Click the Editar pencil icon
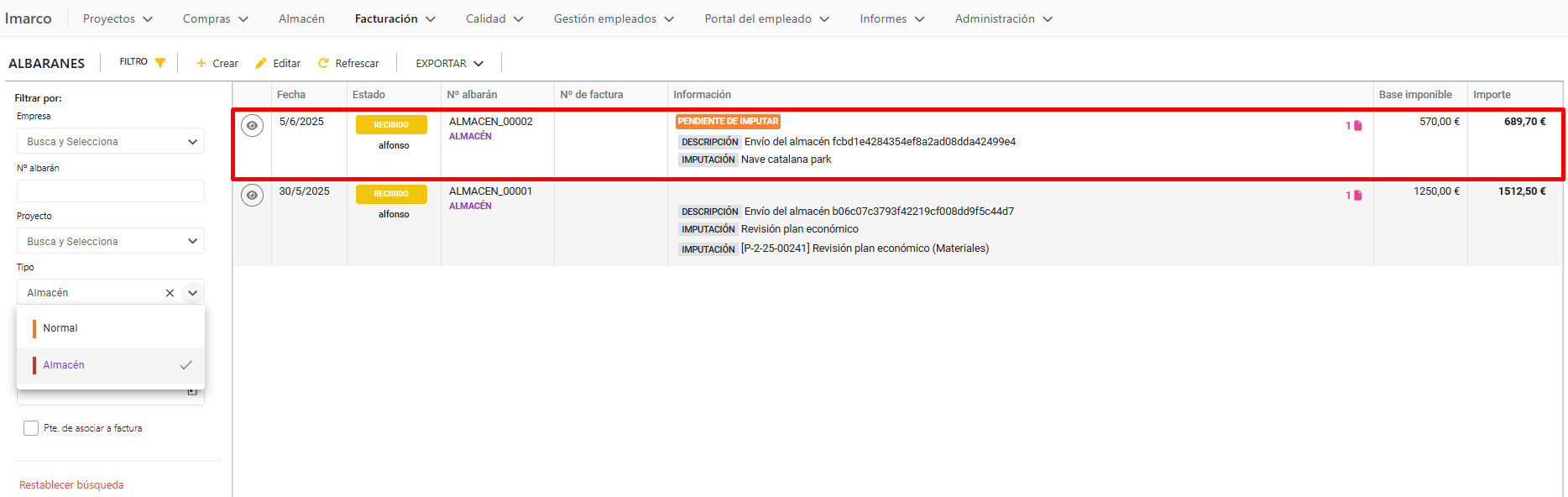1568x497 pixels. 261,64
